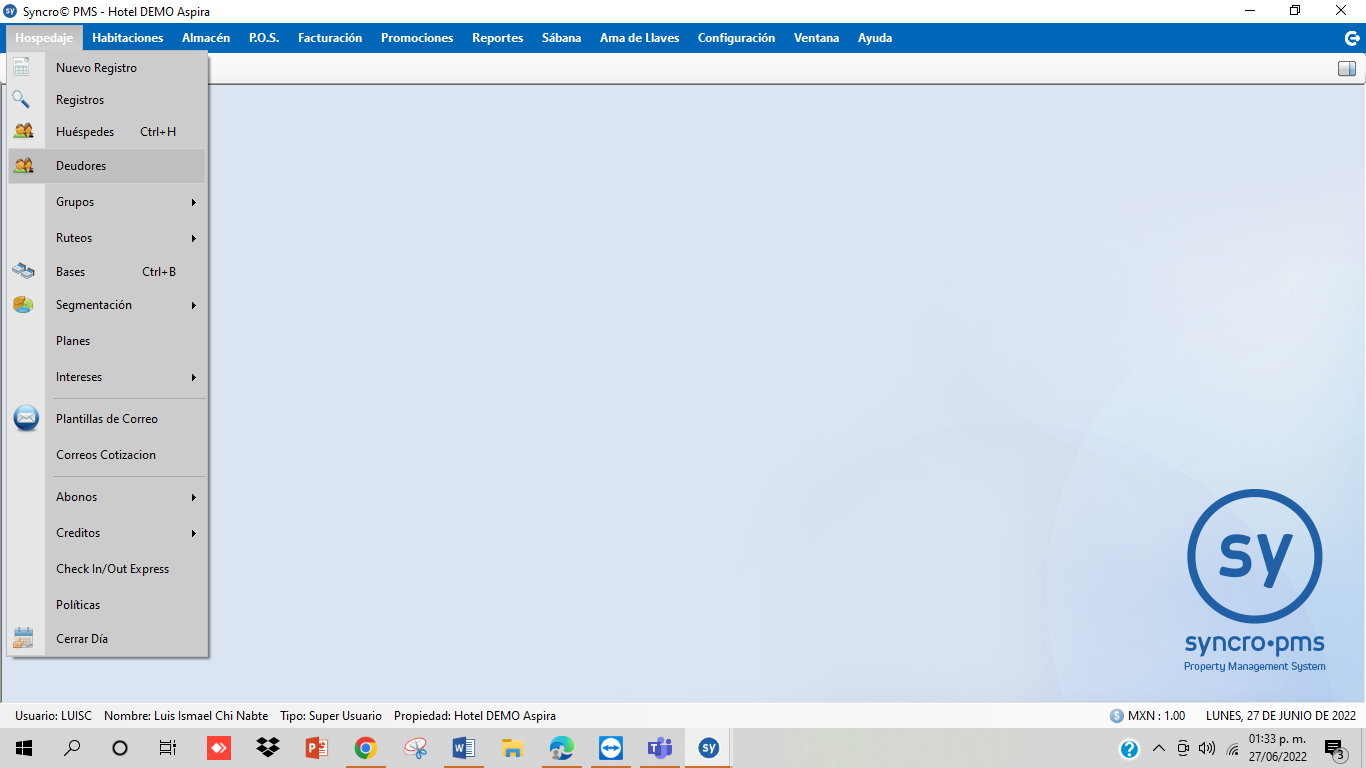
Task: Click Propiedad: Hotel DEMO Aspira text
Action: 475,716
